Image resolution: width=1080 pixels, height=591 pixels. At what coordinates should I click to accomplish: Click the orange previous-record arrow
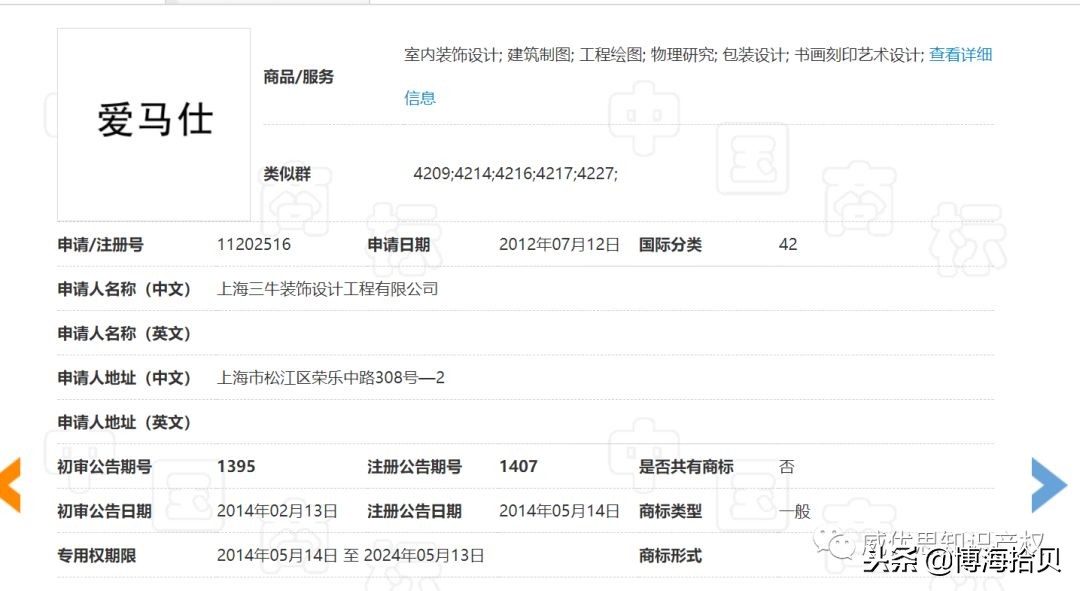pos(10,485)
